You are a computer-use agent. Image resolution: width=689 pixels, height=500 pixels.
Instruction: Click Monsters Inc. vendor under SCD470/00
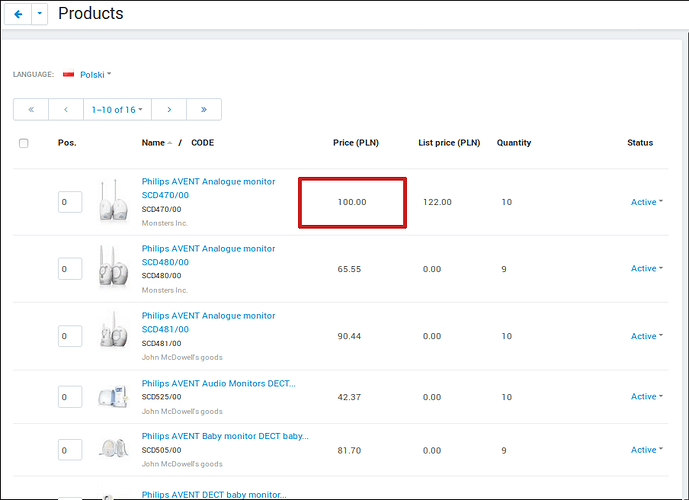(165, 223)
